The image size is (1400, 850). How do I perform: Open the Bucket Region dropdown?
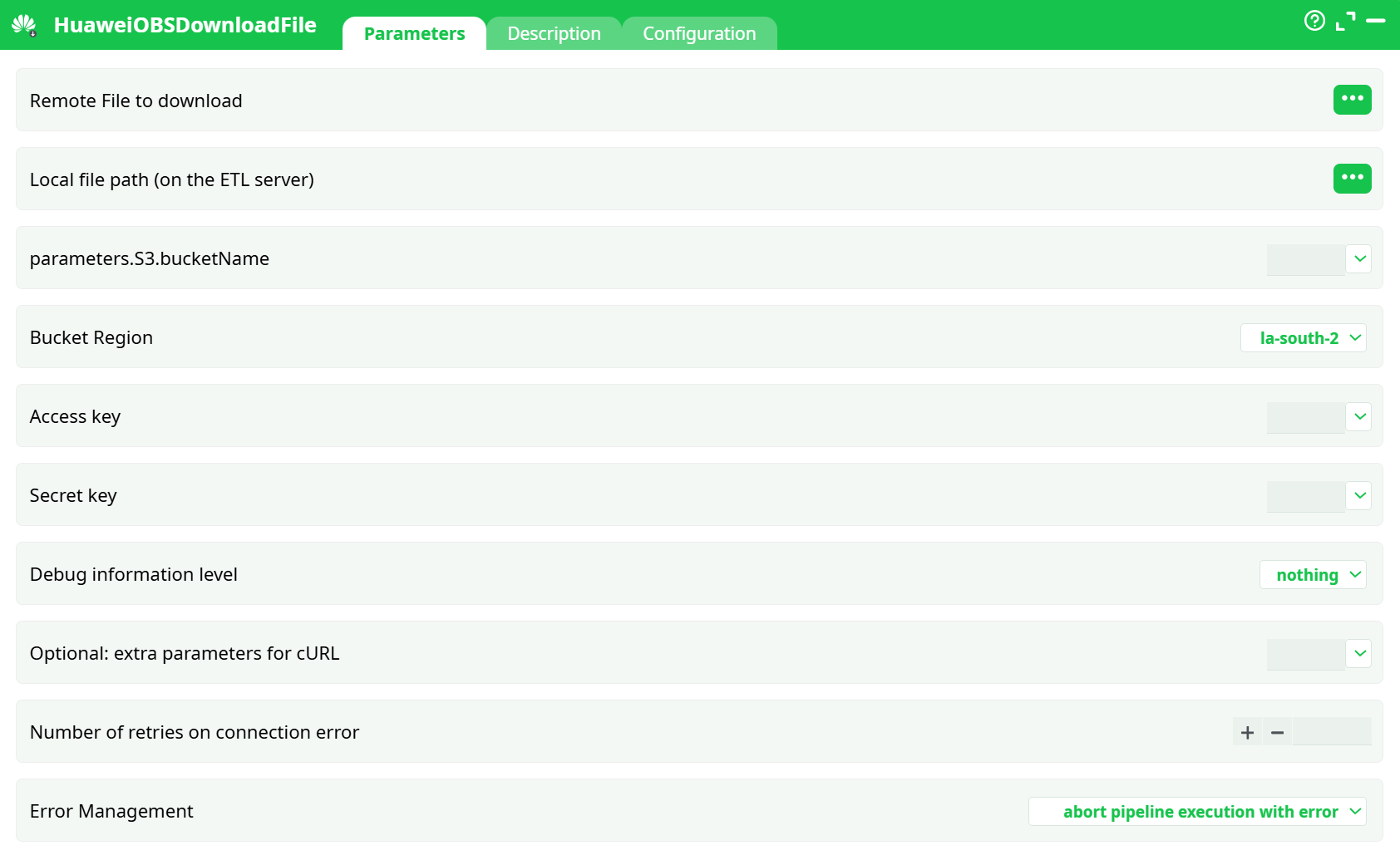tap(1355, 337)
